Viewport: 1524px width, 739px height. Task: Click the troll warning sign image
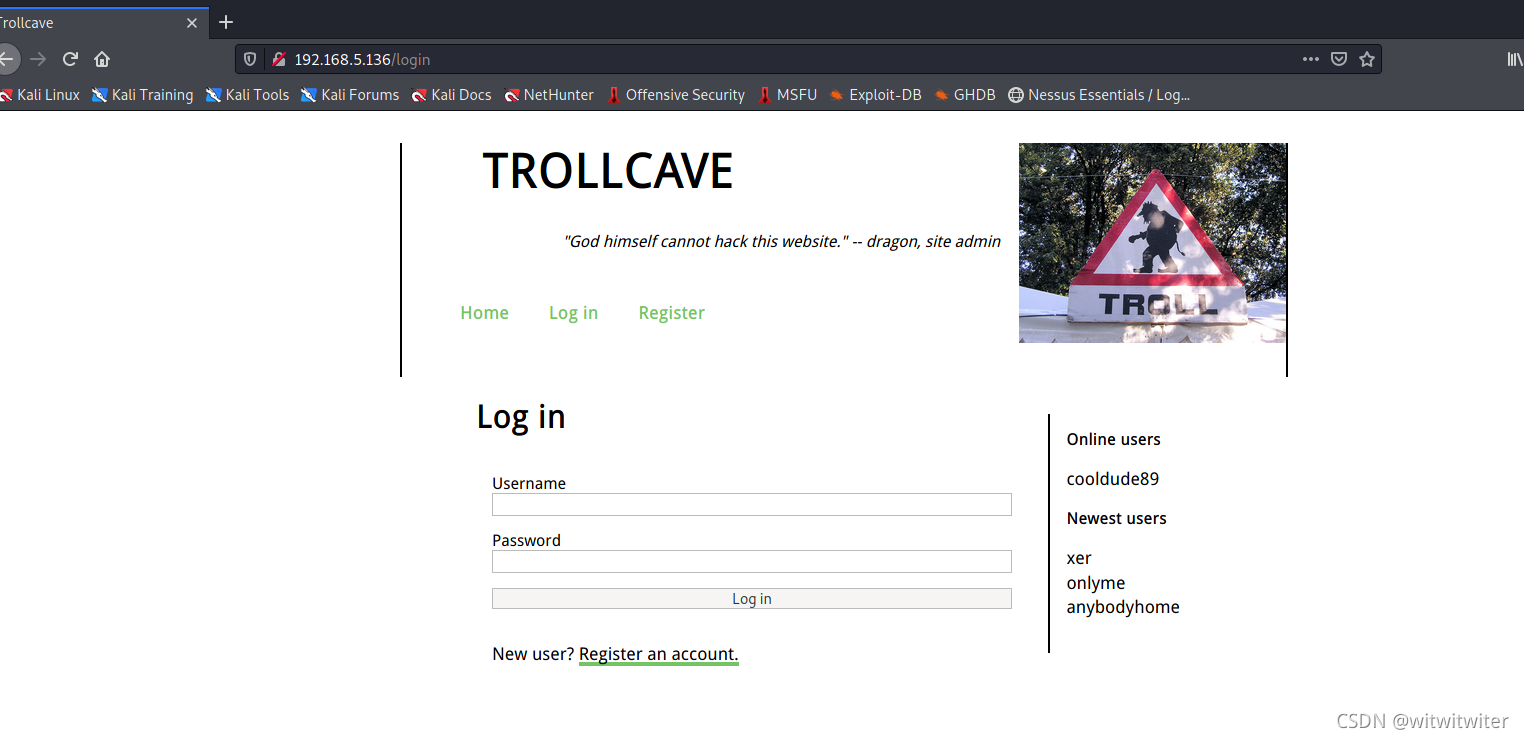(1152, 243)
